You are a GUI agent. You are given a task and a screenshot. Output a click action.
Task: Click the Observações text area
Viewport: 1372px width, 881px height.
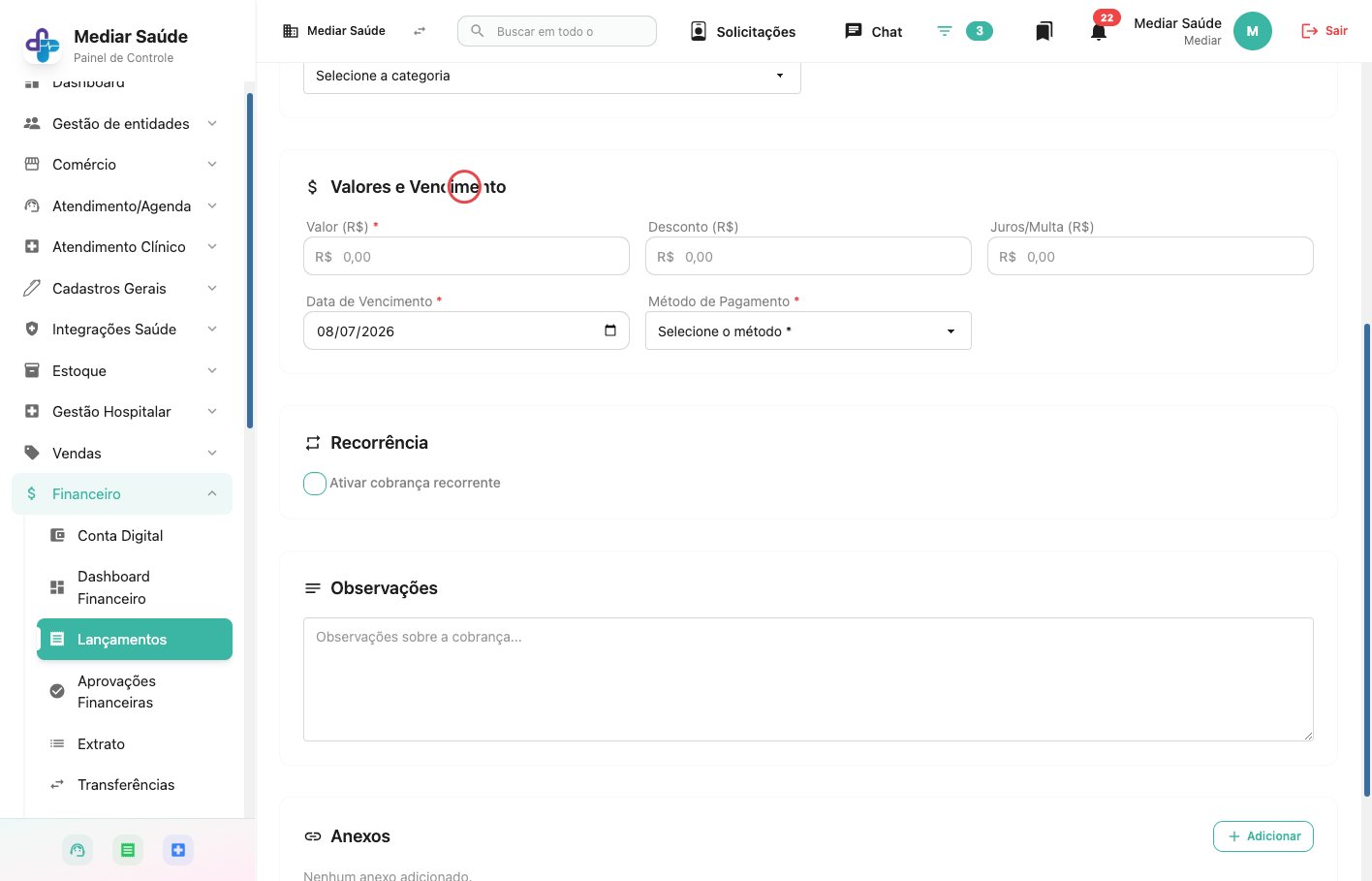(x=808, y=679)
